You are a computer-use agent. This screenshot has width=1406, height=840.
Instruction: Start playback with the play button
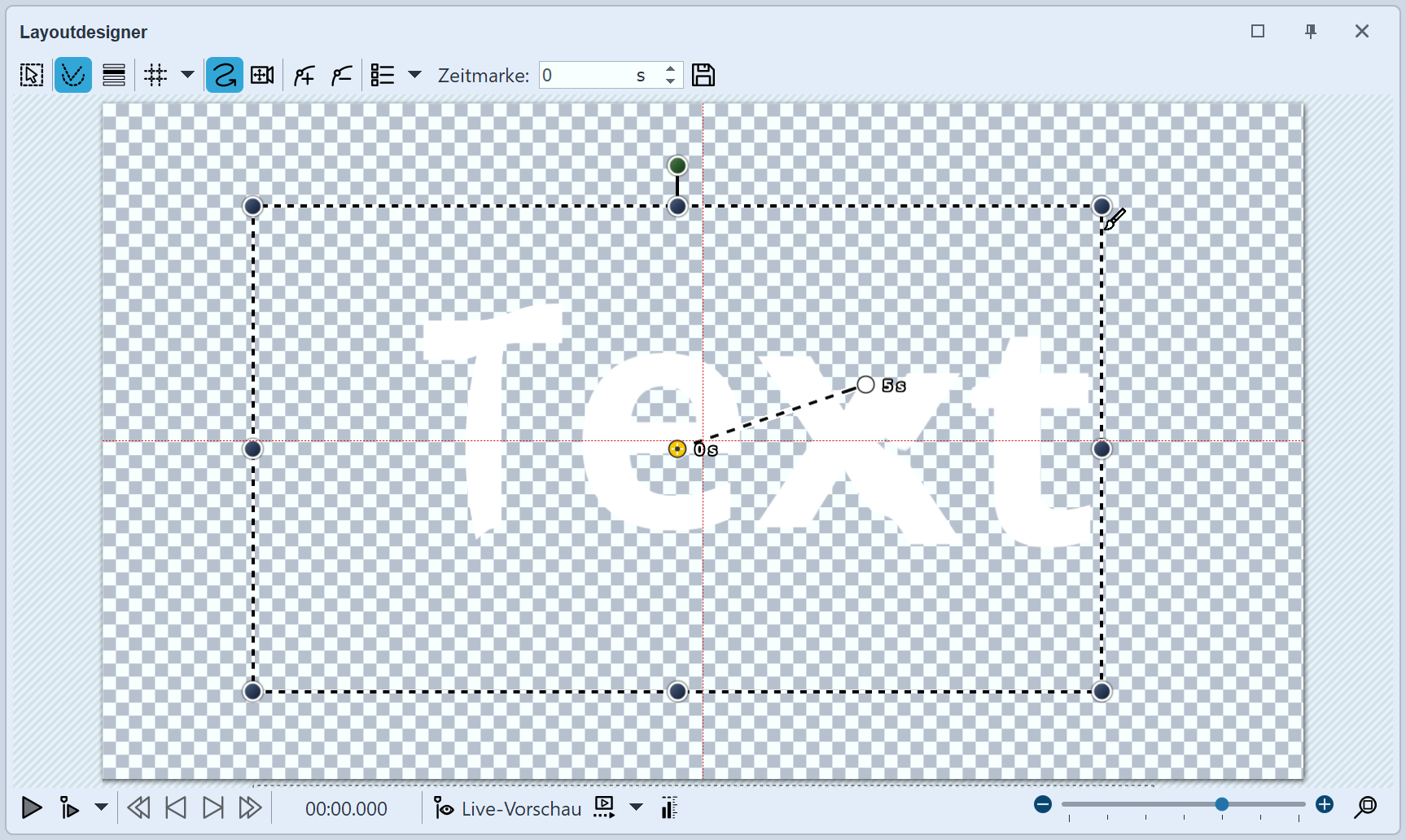click(x=32, y=808)
